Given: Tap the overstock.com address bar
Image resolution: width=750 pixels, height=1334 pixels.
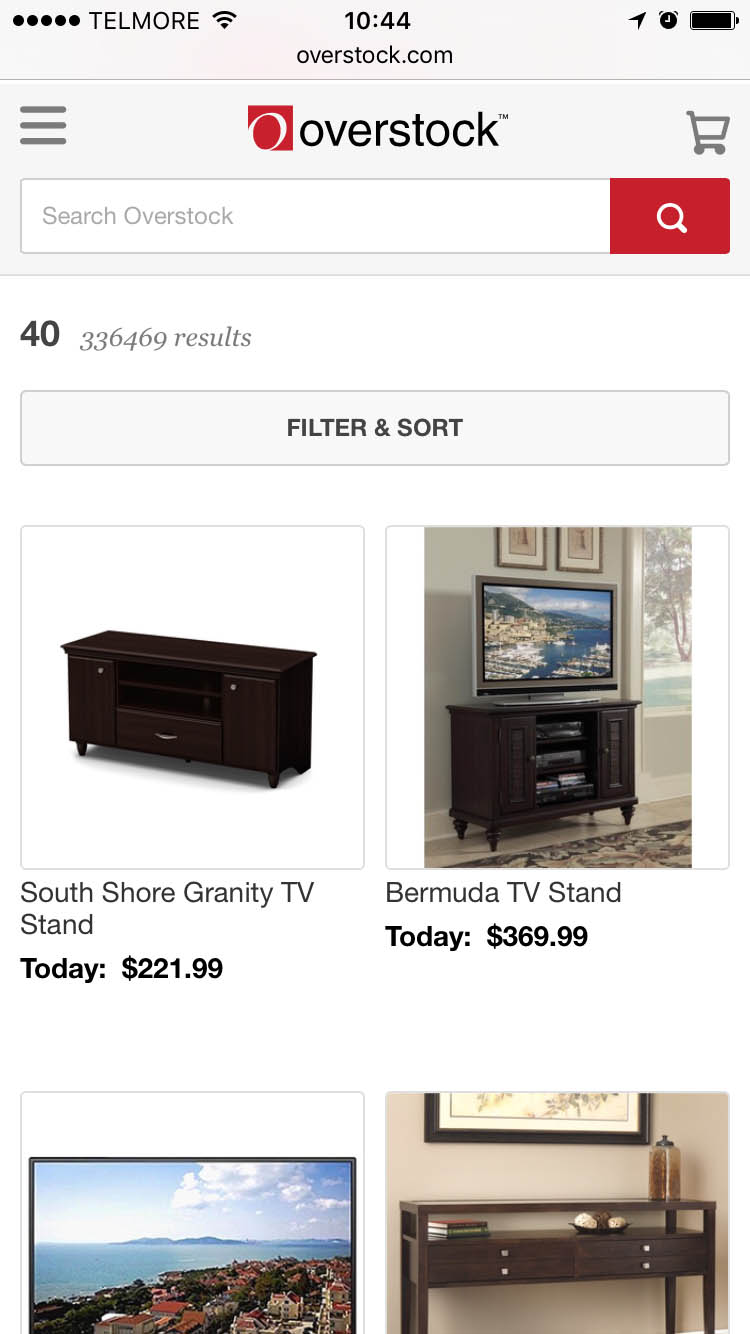Looking at the screenshot, I should pyautogui.click(x=375, y=55).
